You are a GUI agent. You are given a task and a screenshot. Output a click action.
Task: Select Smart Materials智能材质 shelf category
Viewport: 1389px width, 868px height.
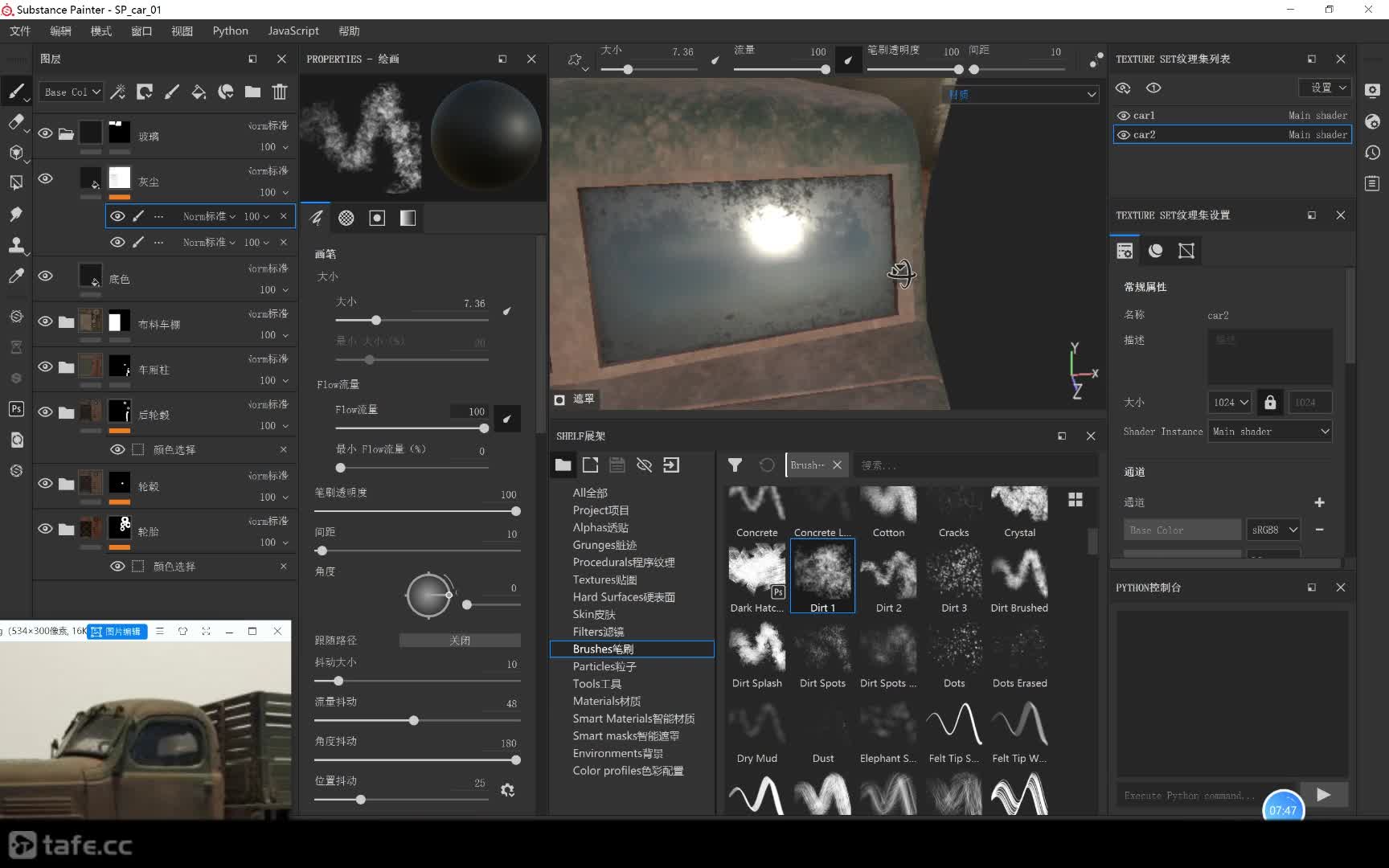tap(633, 719)
